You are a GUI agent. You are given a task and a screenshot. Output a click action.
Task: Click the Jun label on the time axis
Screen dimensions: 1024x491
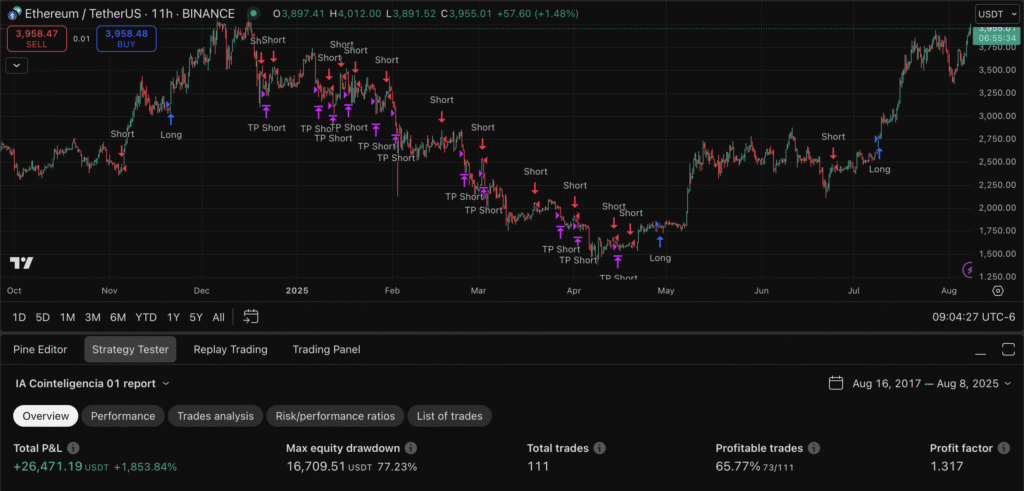761,291
